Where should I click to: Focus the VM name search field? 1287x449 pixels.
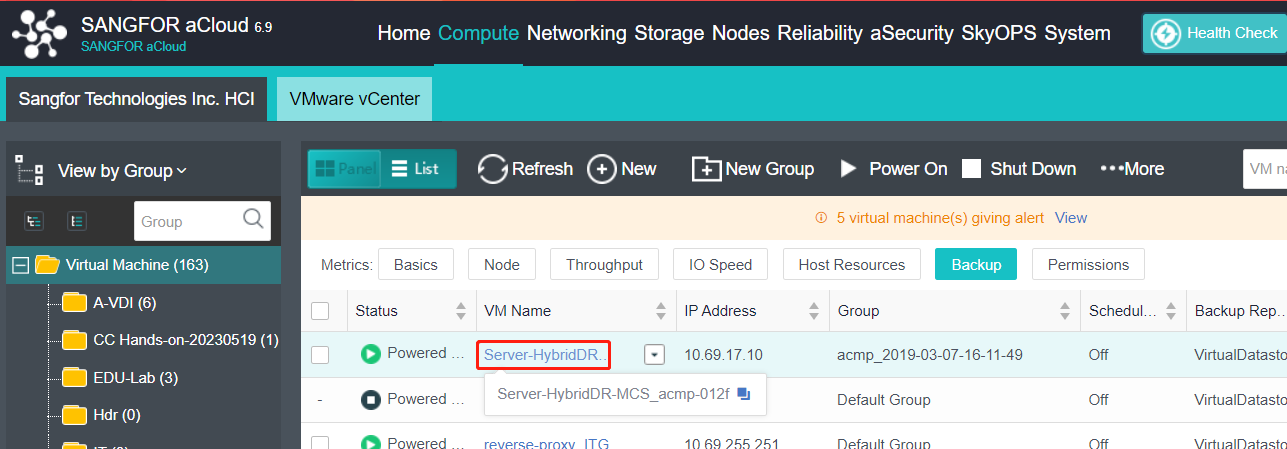(1265, 169)
